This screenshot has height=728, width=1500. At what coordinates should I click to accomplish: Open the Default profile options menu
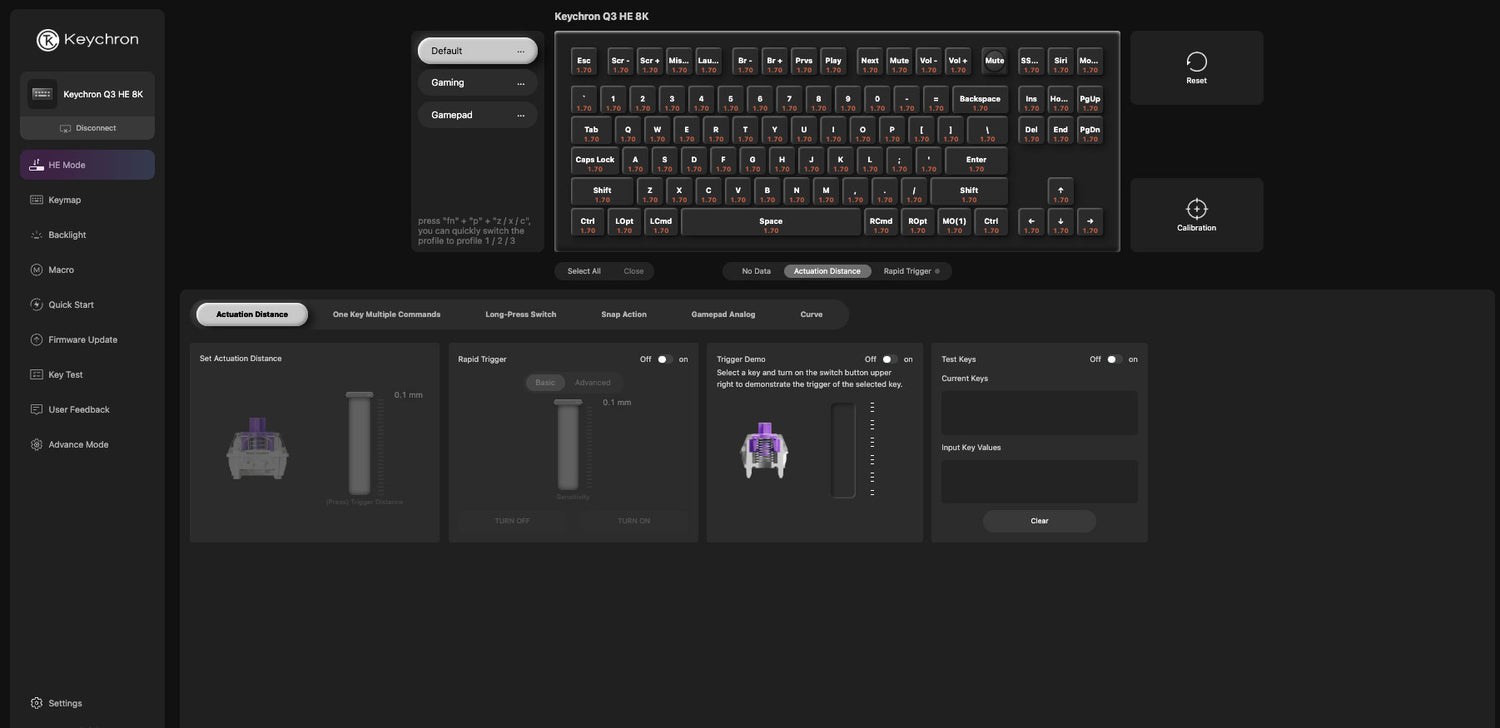[520, 51]
